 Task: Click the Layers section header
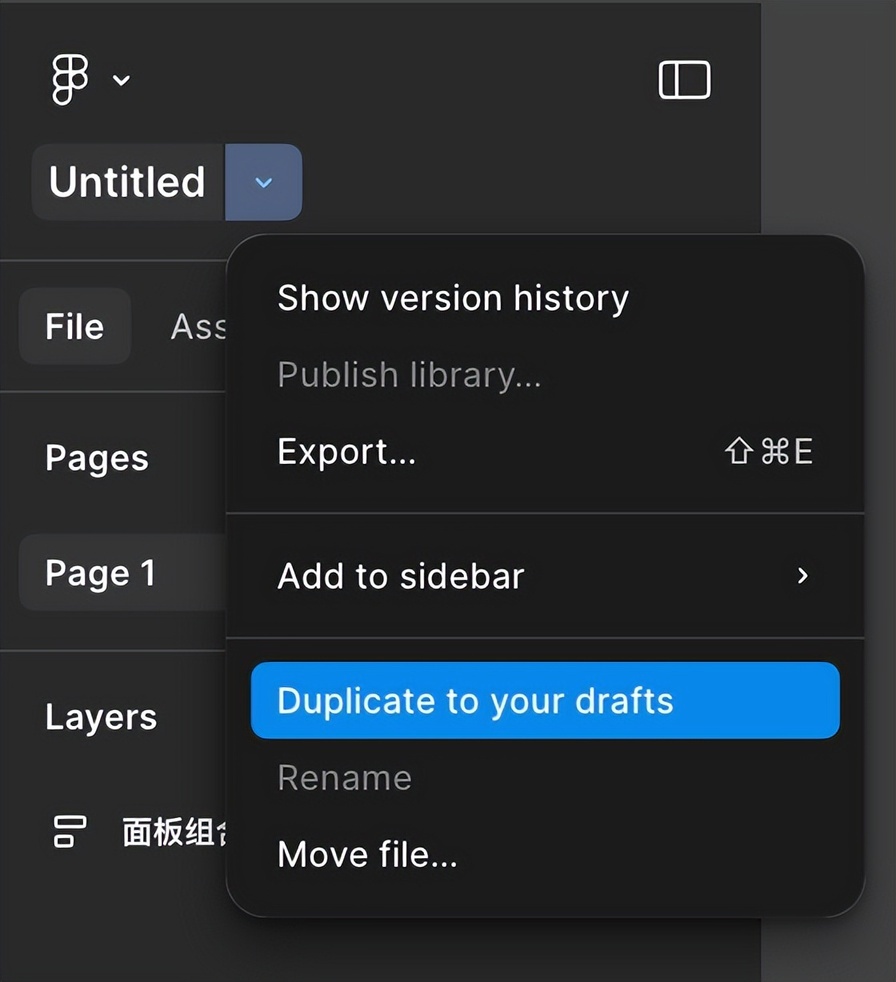[101, 717]
